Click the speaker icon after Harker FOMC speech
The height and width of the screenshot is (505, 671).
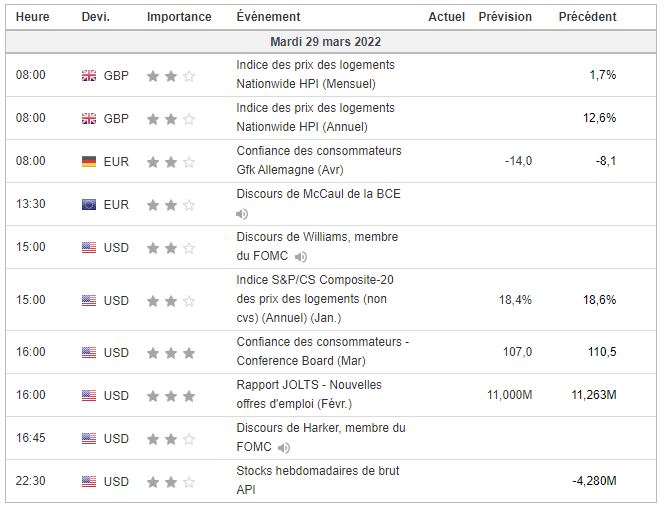pos(284,448)
